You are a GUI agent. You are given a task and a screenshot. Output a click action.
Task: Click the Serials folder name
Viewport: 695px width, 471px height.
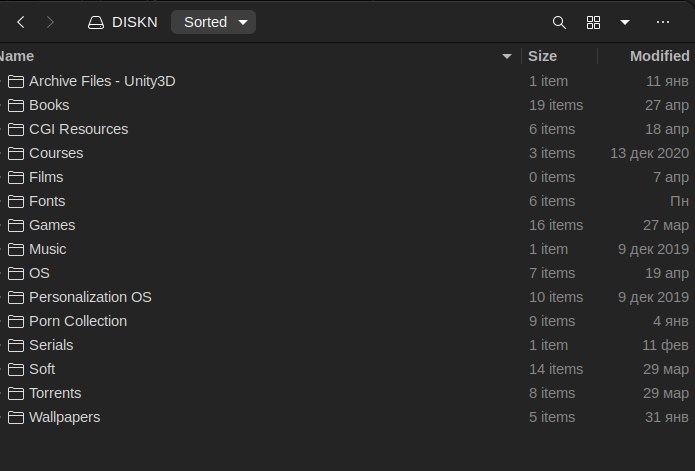(51, 345)
